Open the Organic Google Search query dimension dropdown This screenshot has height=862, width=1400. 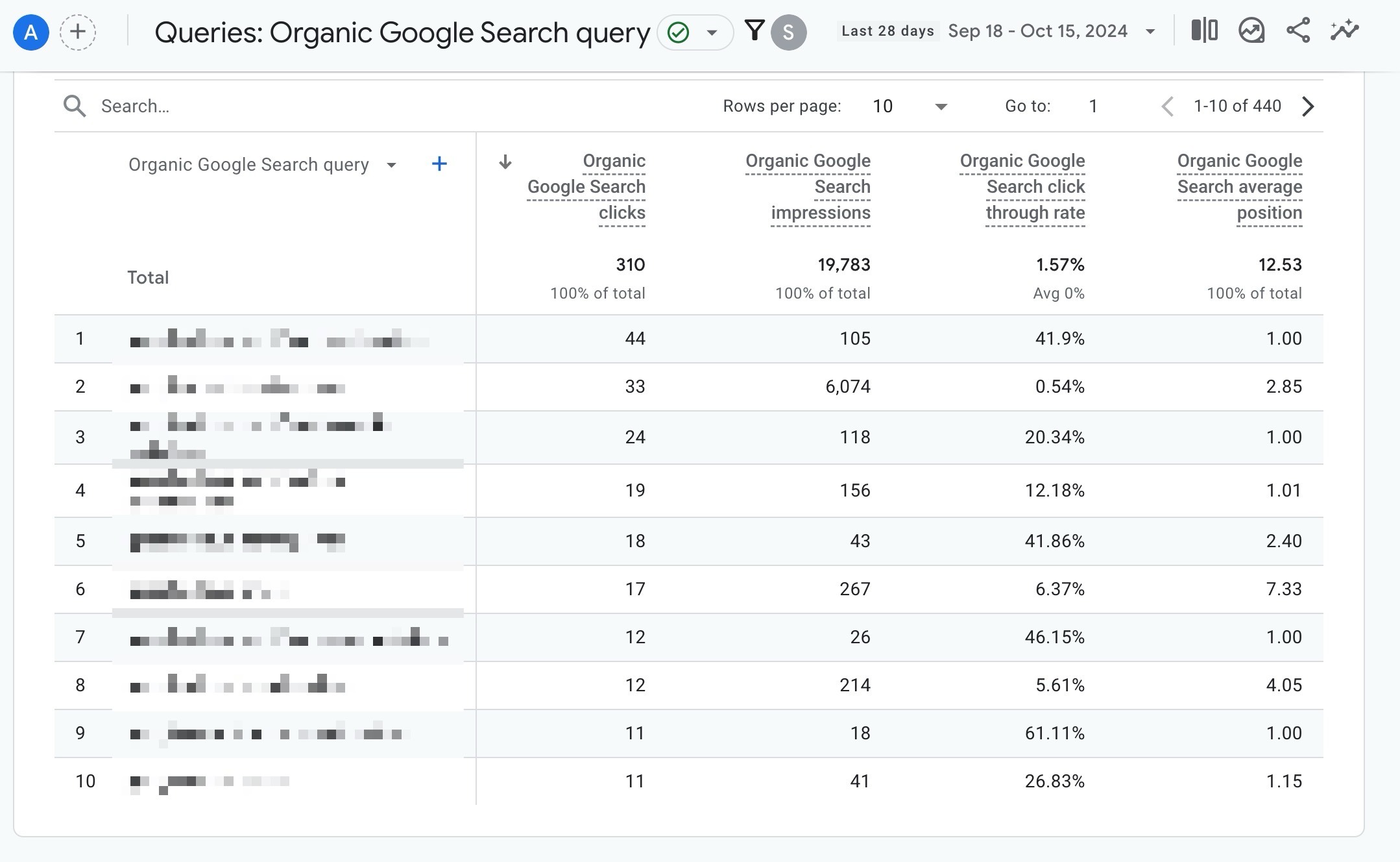click(x=263, y=165)
